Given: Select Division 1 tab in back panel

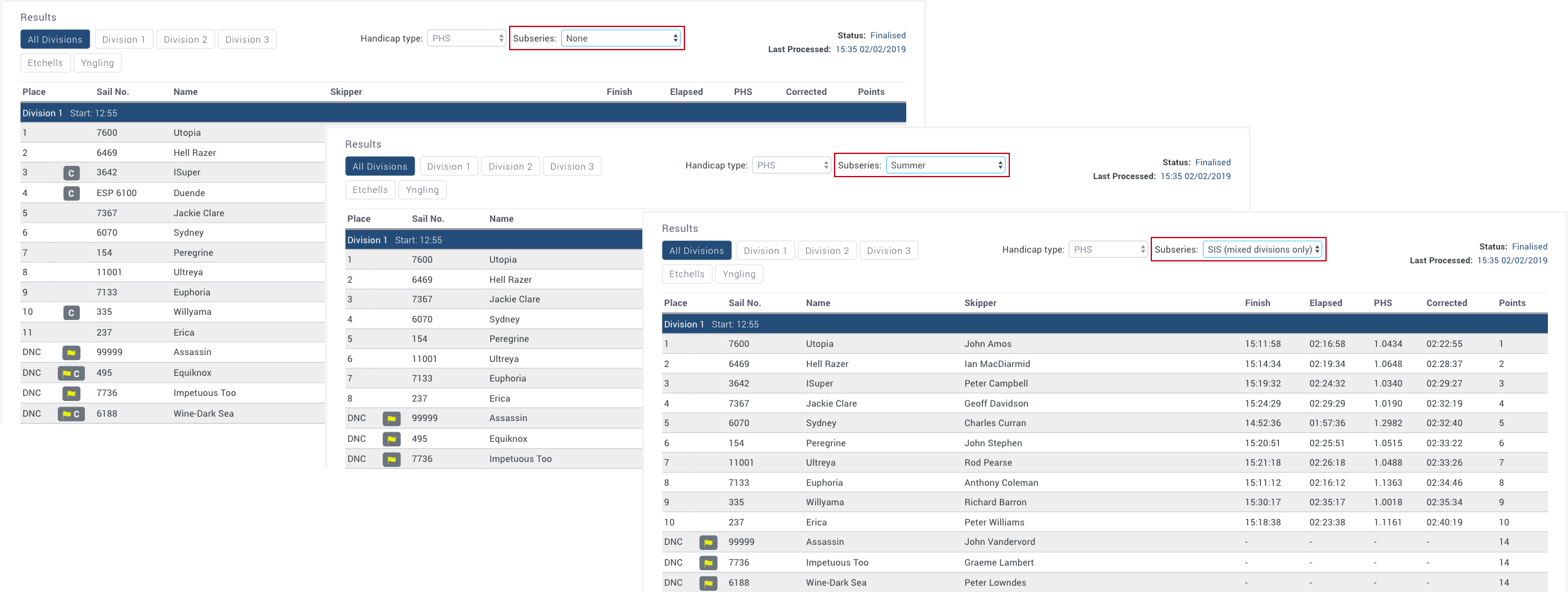Looking at the screenshot, I should pos(124,40).
